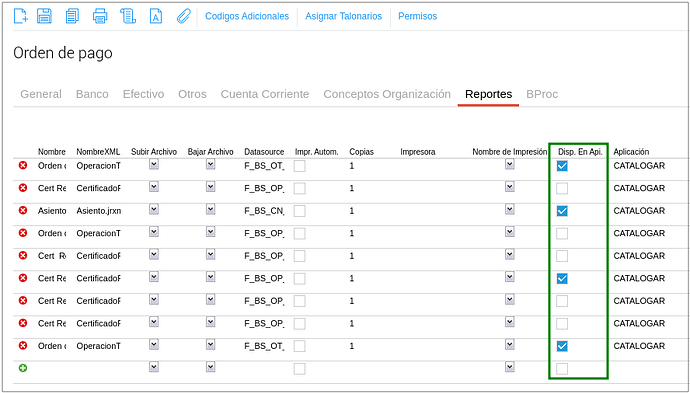Open Subir Archivo dropdown in Asiento row
690x393 pixels.
pyautogui.click(x=154, y=209)
